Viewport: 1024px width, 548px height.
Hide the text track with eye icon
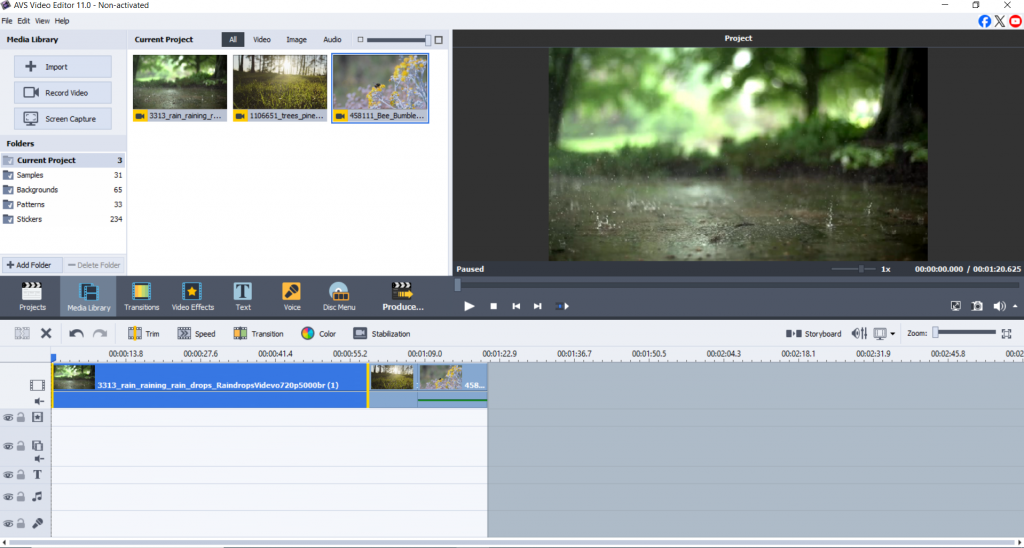8,475
